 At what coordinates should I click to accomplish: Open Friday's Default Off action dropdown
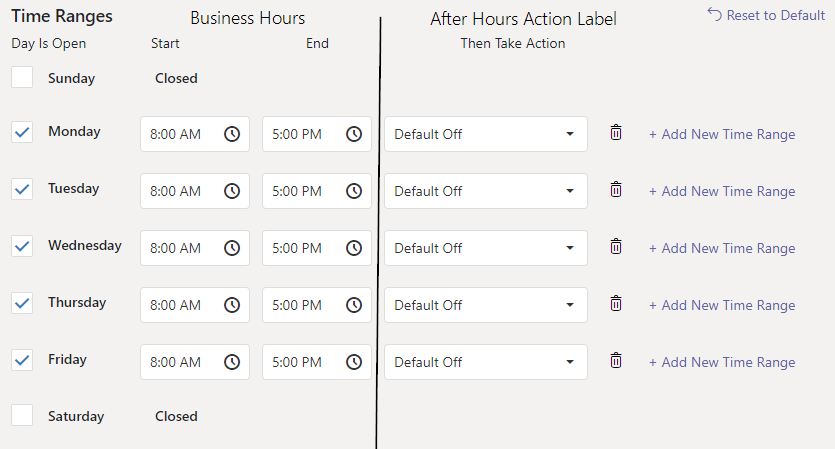tap(485, 362)
